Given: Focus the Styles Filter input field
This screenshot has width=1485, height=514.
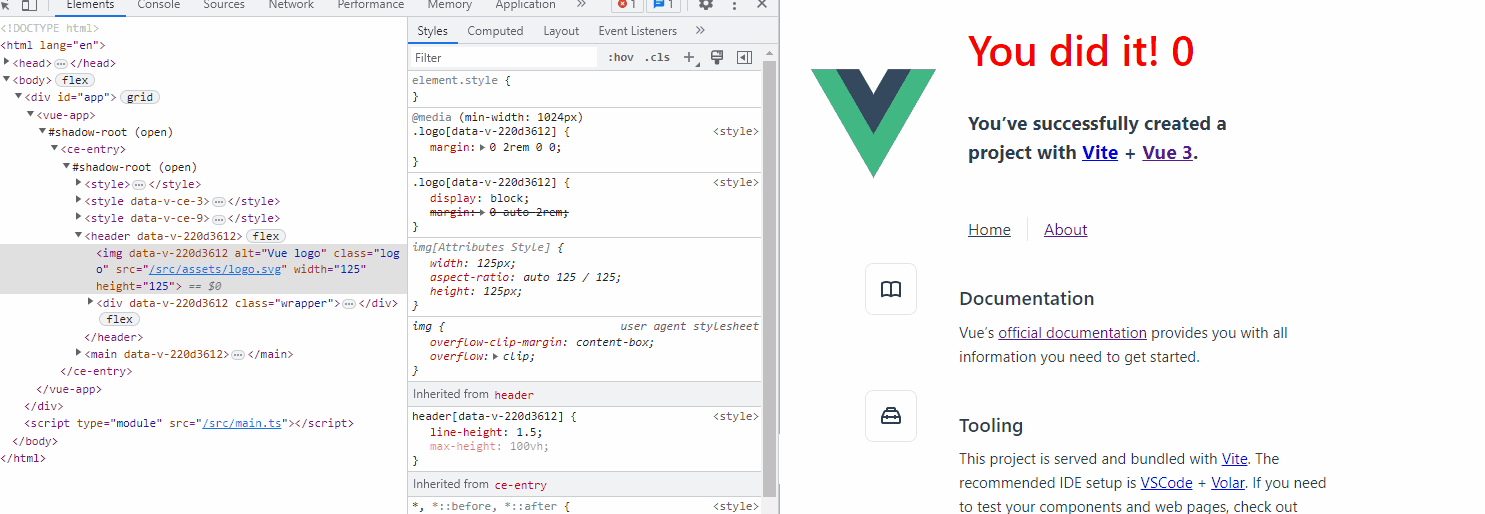Looking at the screenshot, I should pos(504,58).
